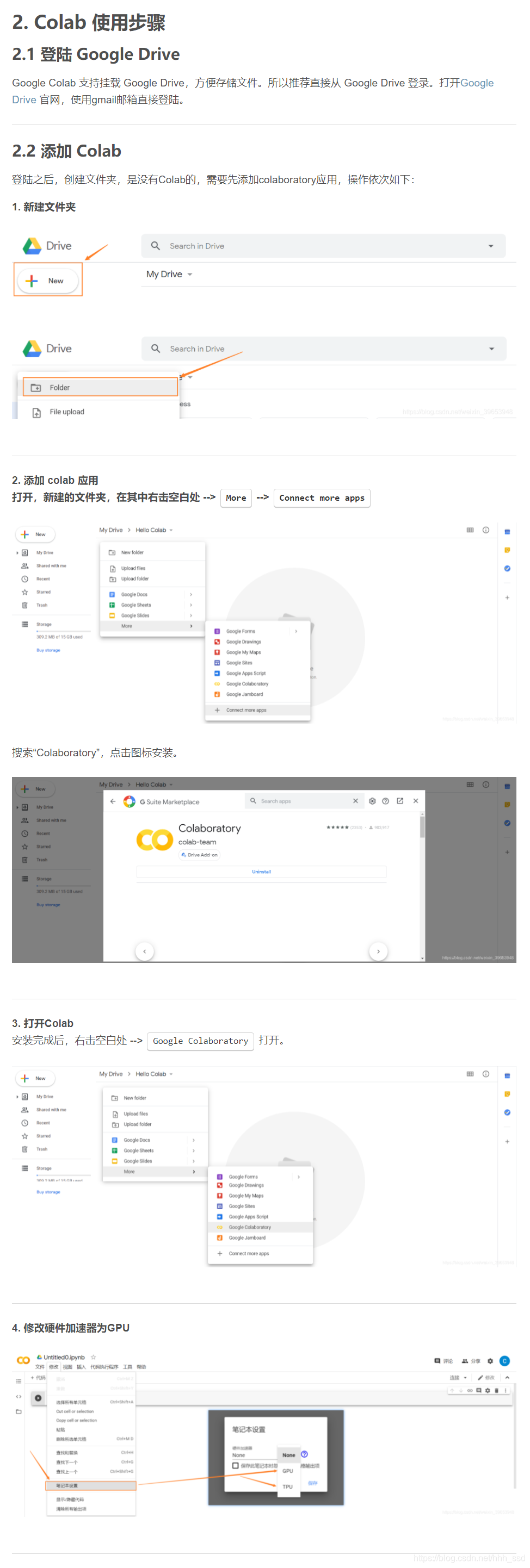
Task: Select Google Jamboard in the step 3 More submenu
Action: point(260,1237)
